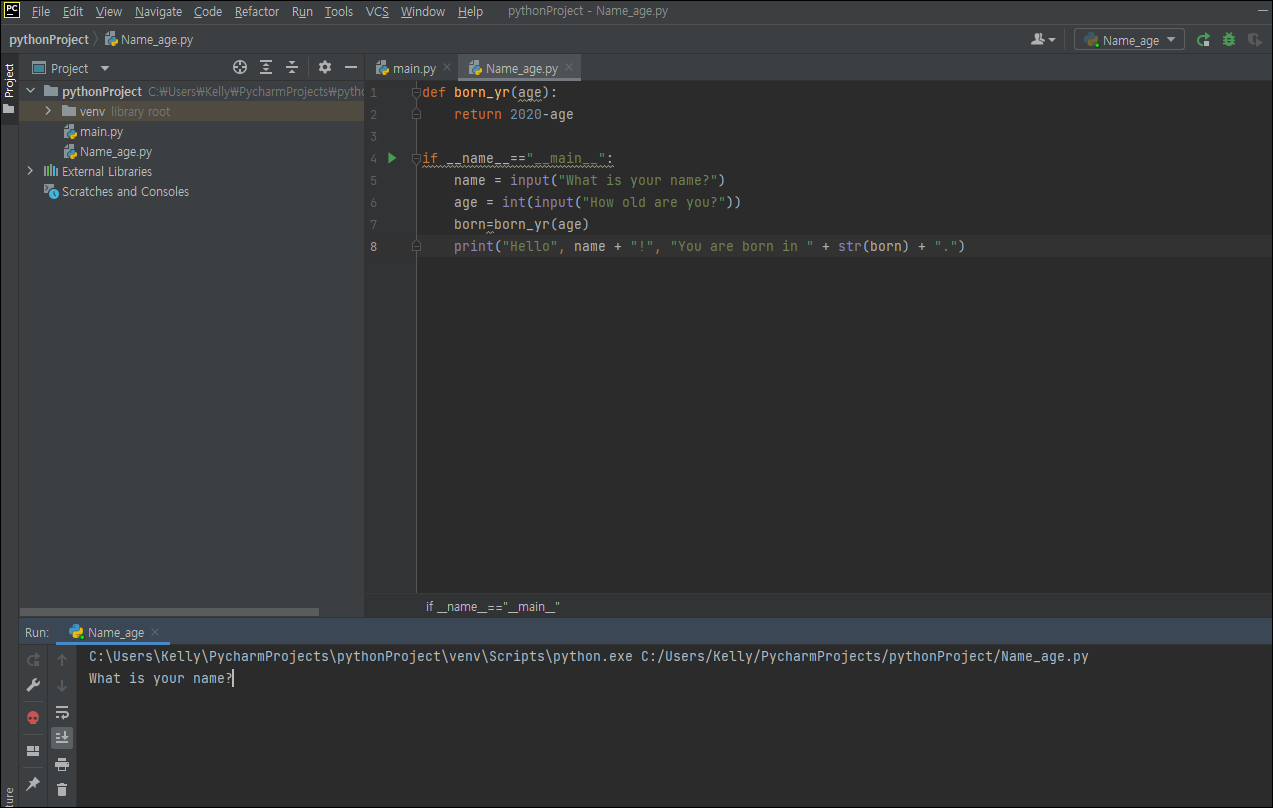Image resolution: width=1273 pixels, height=808 pixels.
Task: Click the green Rerun icon in top toolbar
Action: (x=1203, y=40)
